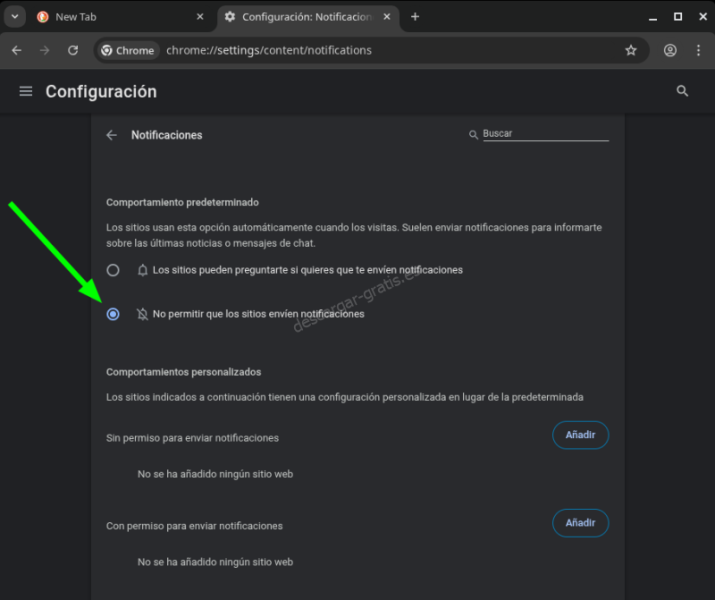Click the Configuración header title

(101, 92)
